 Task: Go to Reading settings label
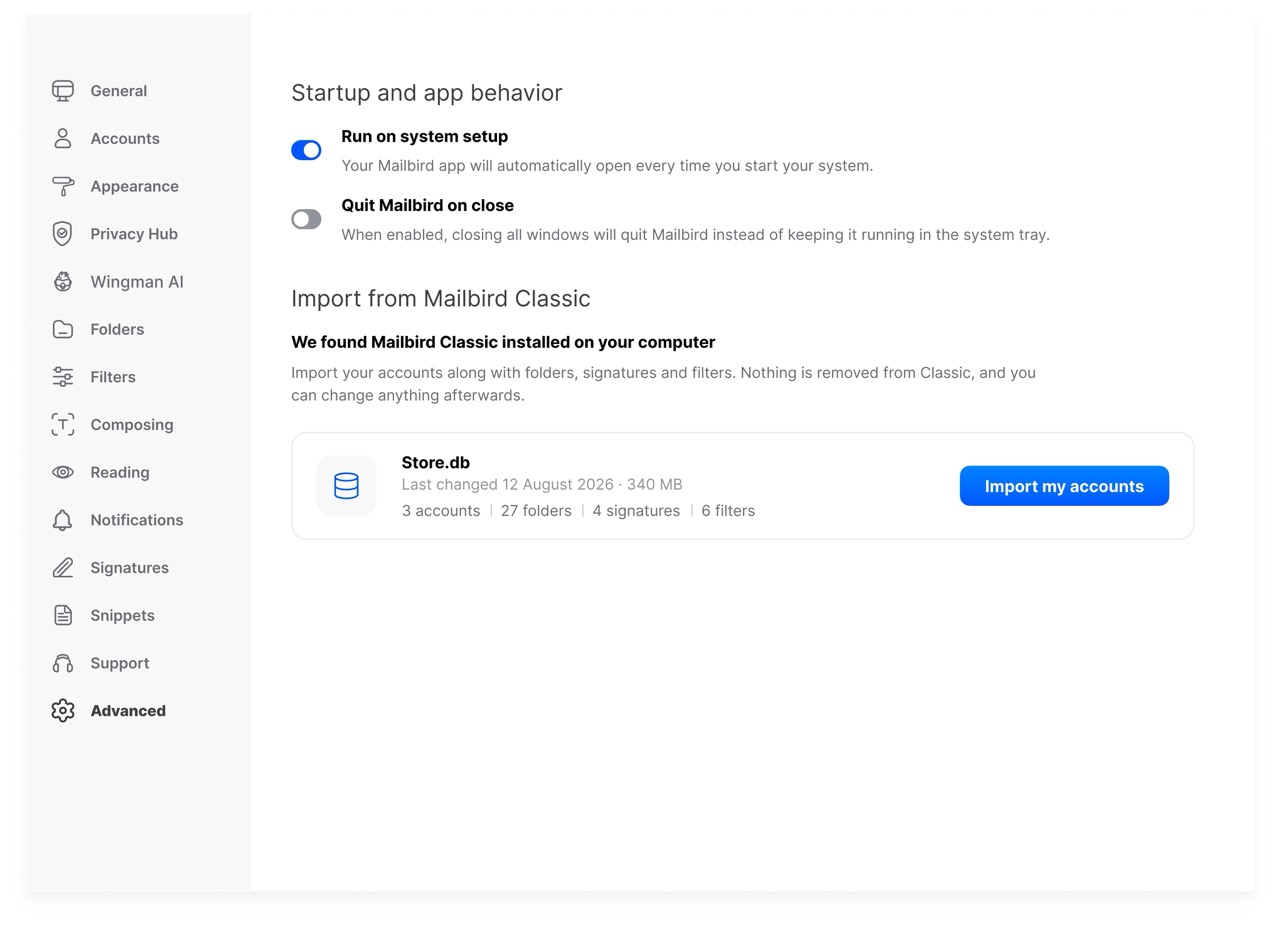point(120,472)
